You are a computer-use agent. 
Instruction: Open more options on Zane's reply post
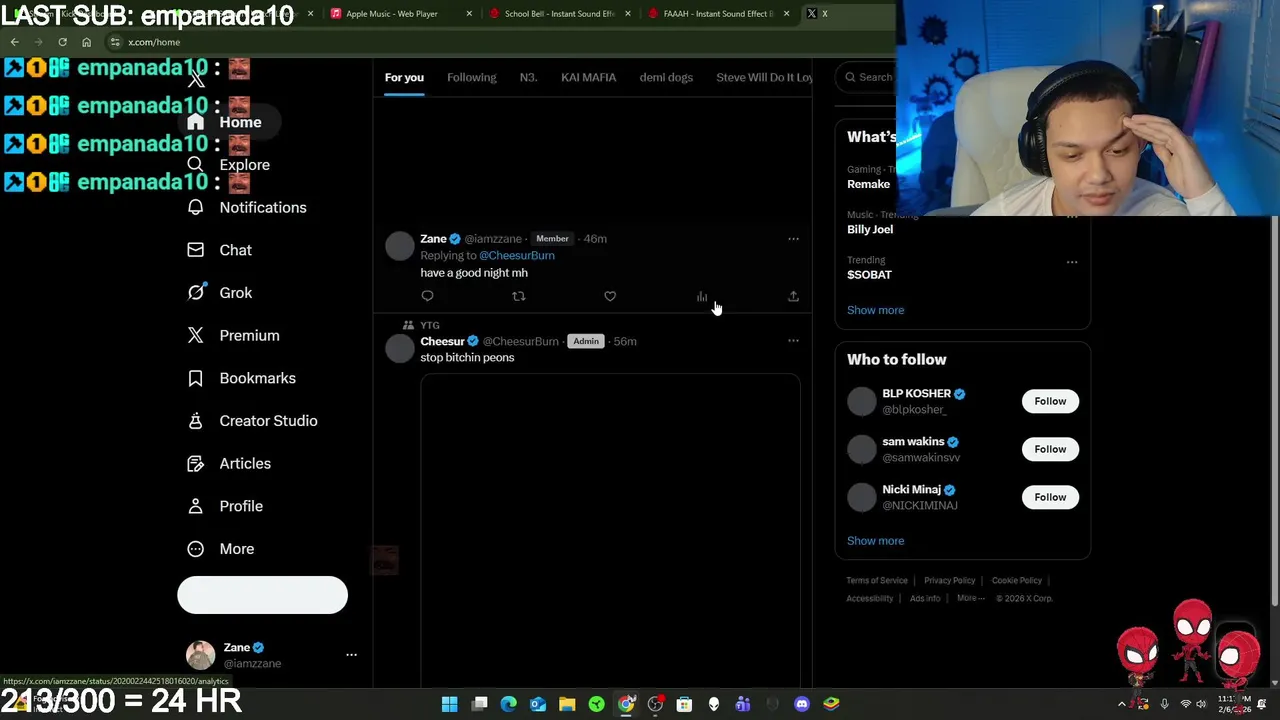(x=793, y=239)
